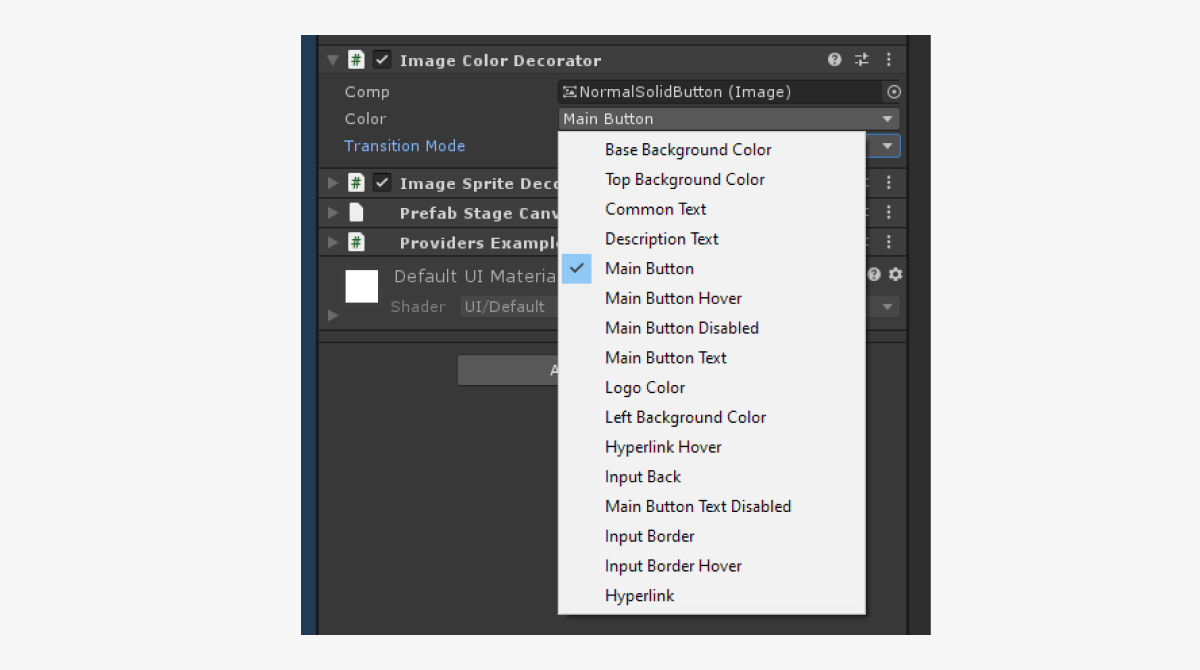Click the object picker beside NormalSolidButton

pyautogui.click(x=893, y=92)
